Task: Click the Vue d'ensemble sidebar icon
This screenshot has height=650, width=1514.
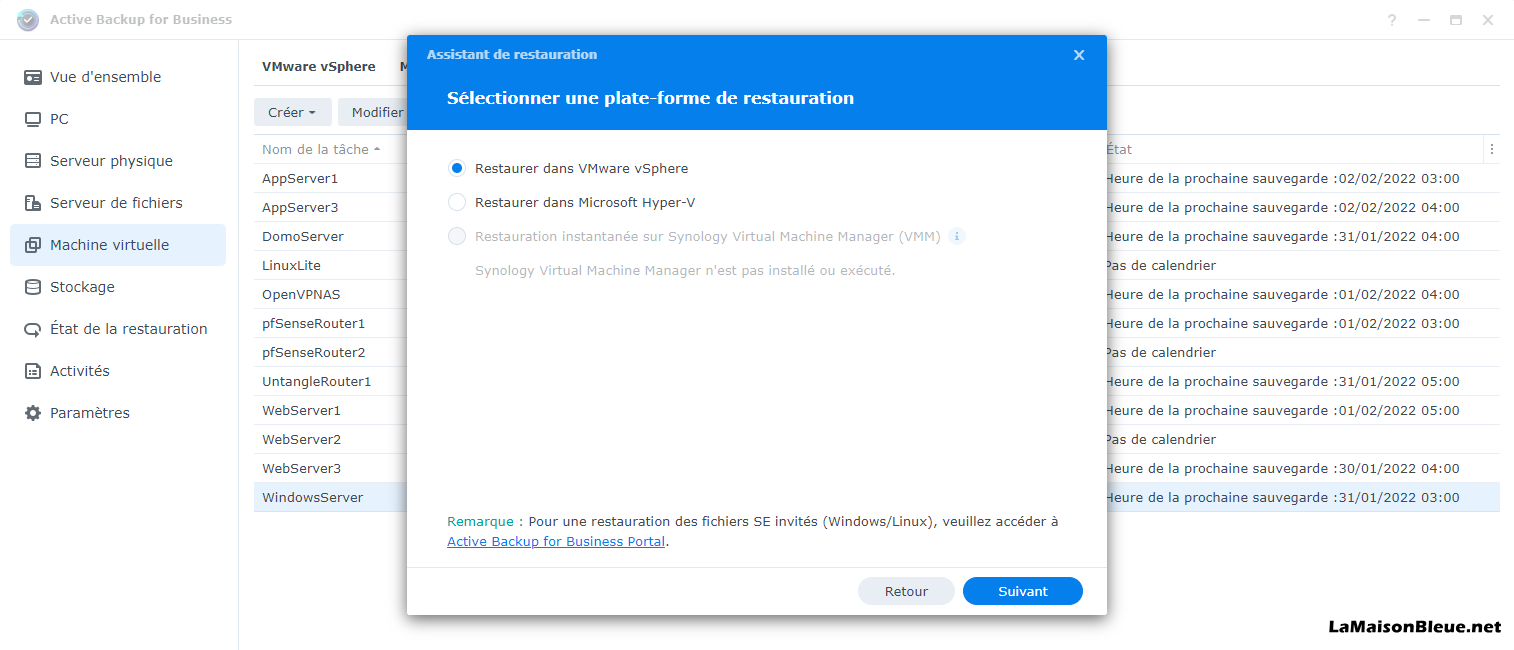Action: coord(33,77)
